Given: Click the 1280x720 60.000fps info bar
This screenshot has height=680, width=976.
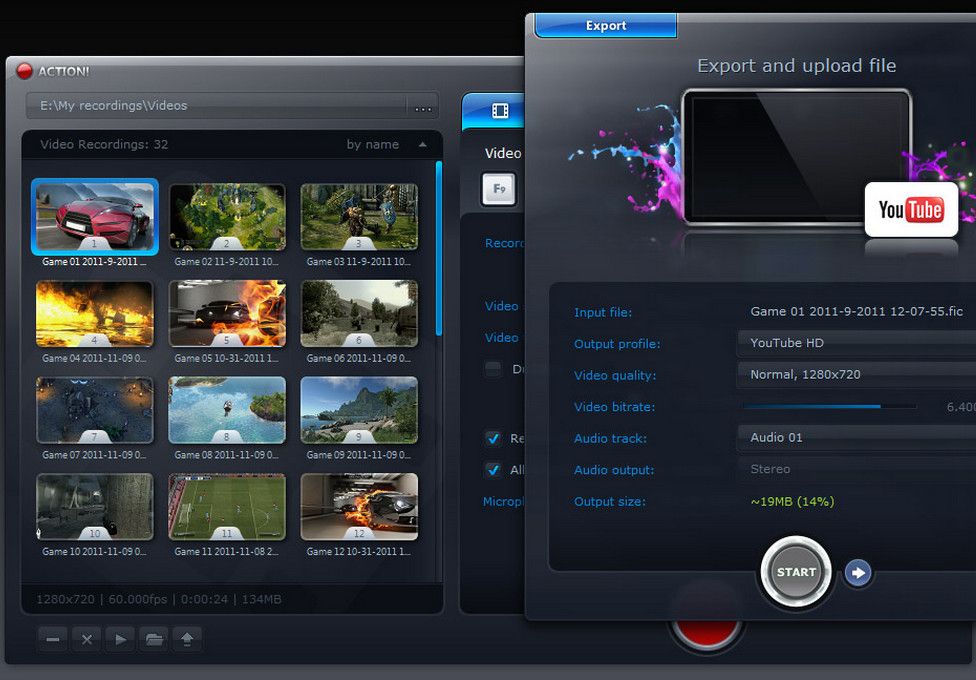Looking at the screenshot, I should (159, 599).
